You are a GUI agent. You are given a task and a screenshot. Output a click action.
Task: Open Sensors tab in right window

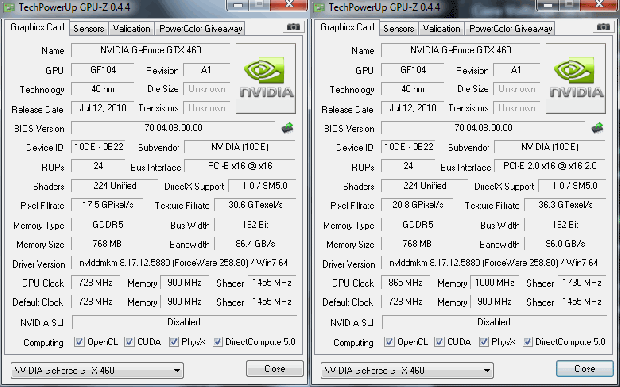pos(399,29)
